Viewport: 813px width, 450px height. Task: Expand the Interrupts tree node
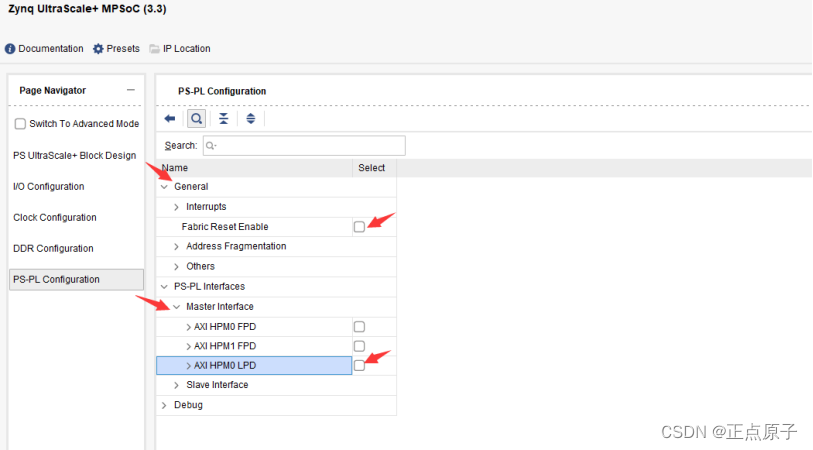coord(177,207)
